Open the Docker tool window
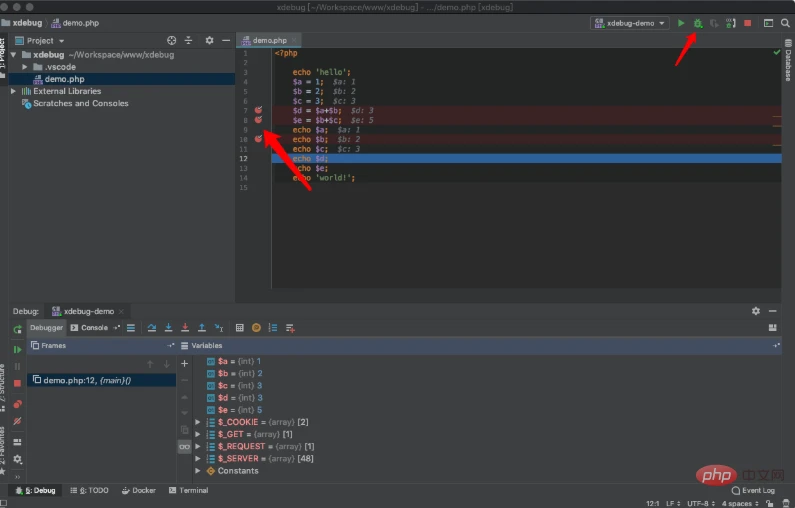The image size is (795, 508). pos(139,491)
